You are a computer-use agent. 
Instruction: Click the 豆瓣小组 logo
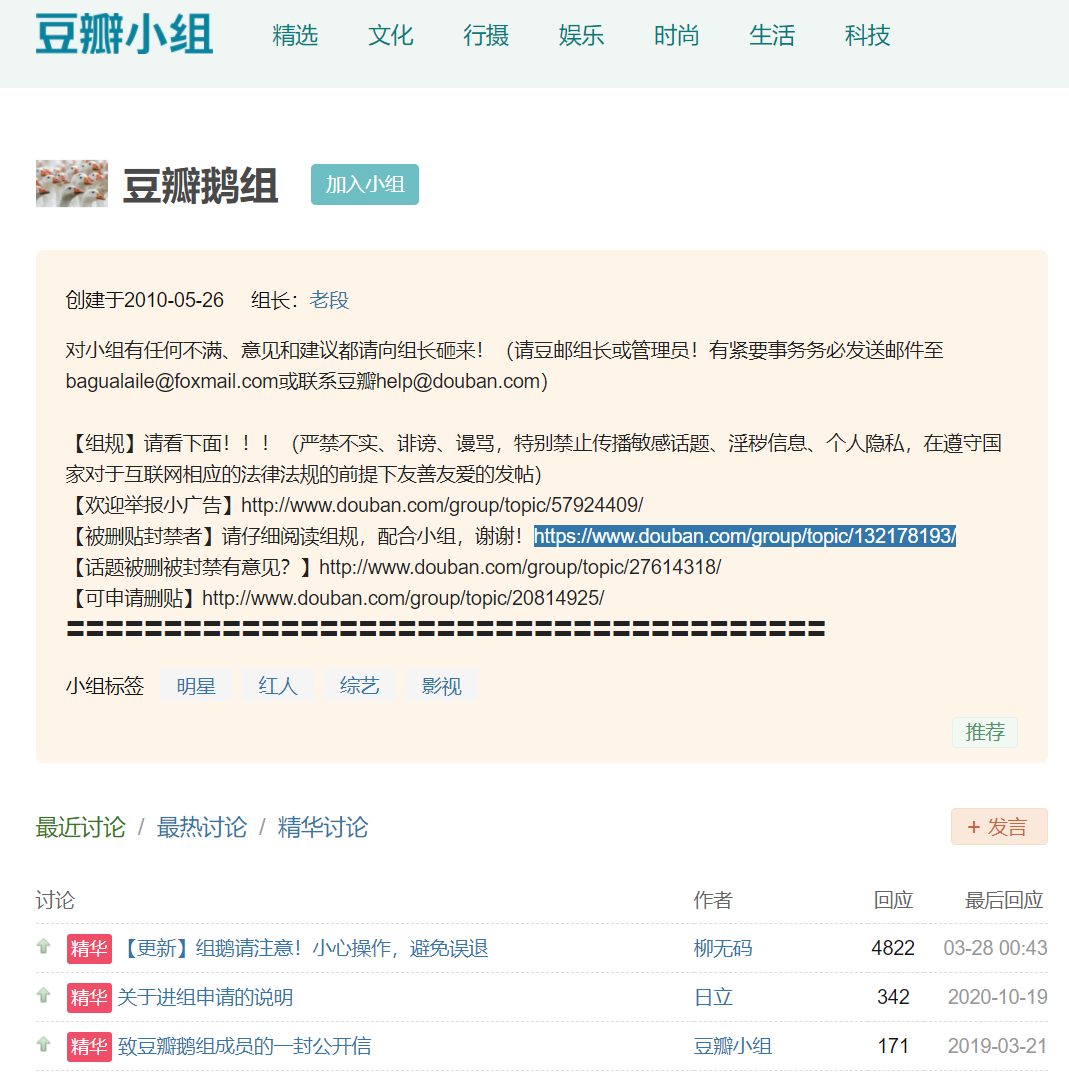tap(124, 34)
